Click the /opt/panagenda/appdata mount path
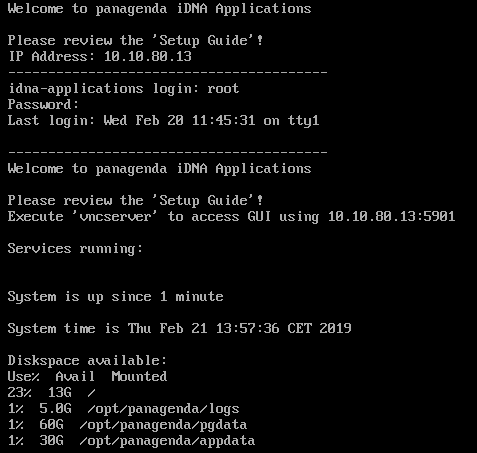This screenshot has width=477, height=453. 167,441
